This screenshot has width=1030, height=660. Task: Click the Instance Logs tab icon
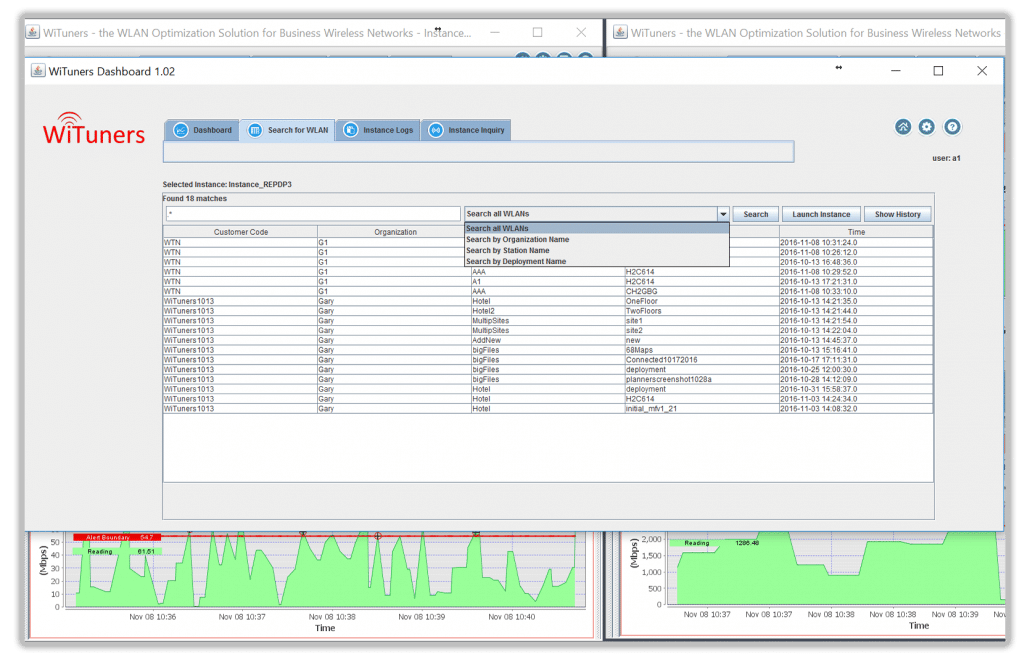click(351, 130)
